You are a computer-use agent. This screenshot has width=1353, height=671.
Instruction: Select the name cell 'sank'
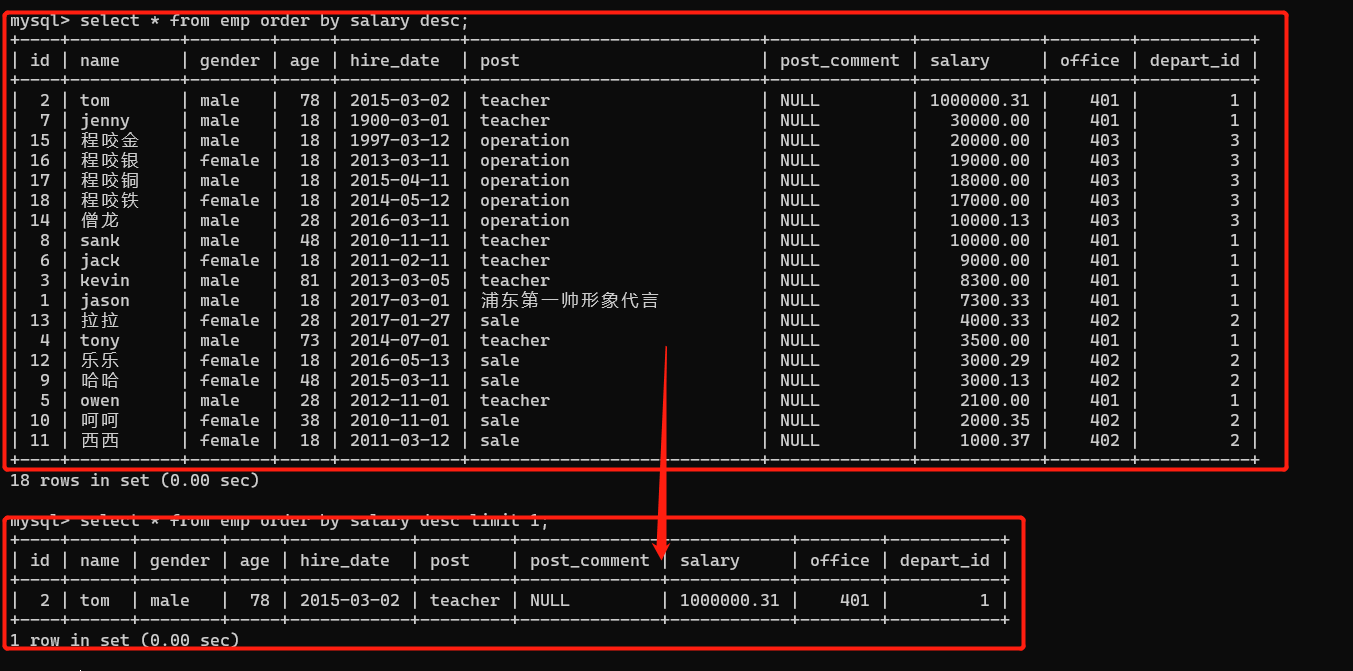(100, 240)
